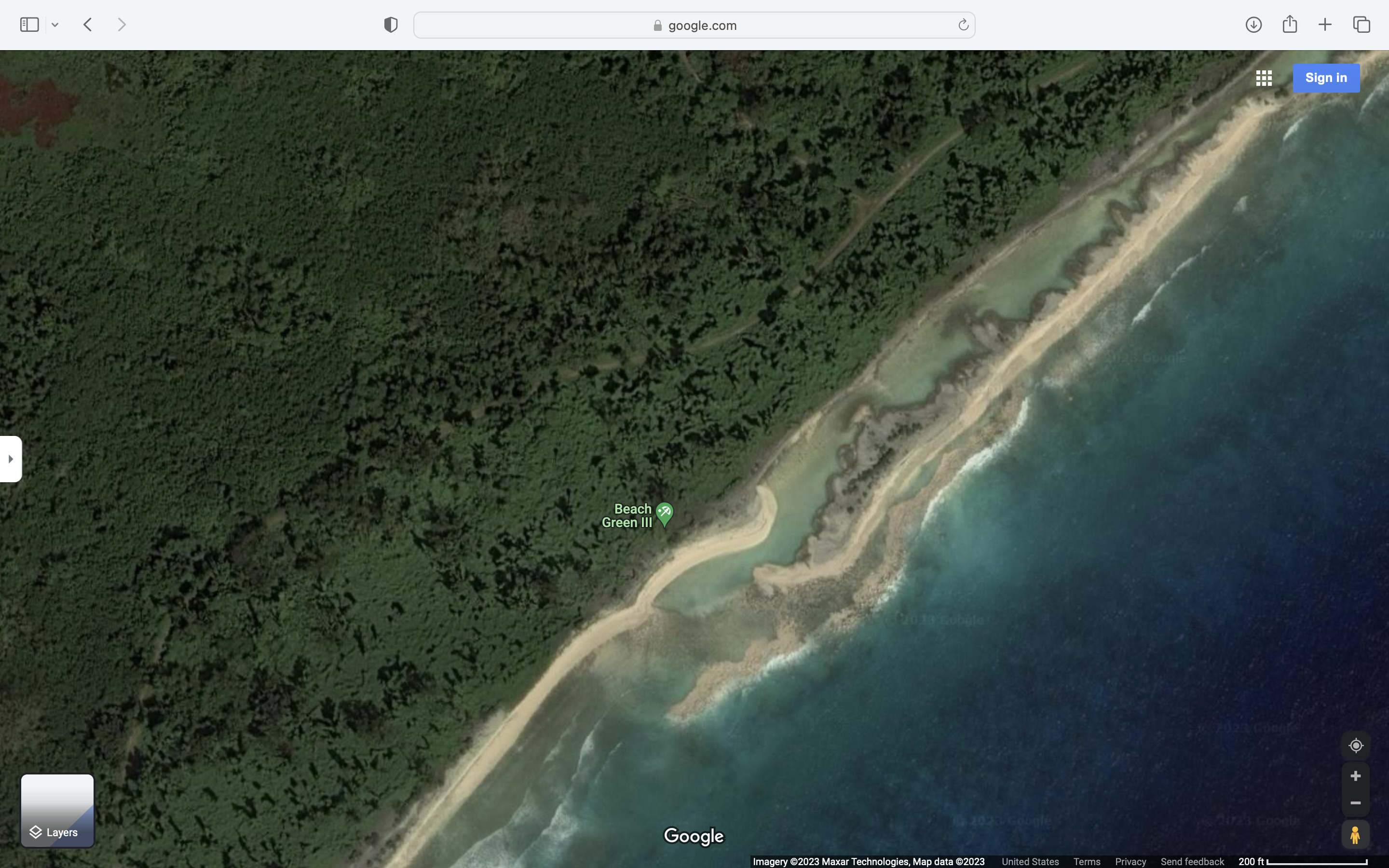Focus the google.com address bar
This screenshot has width=1389, height=868.
coord(694,25)
